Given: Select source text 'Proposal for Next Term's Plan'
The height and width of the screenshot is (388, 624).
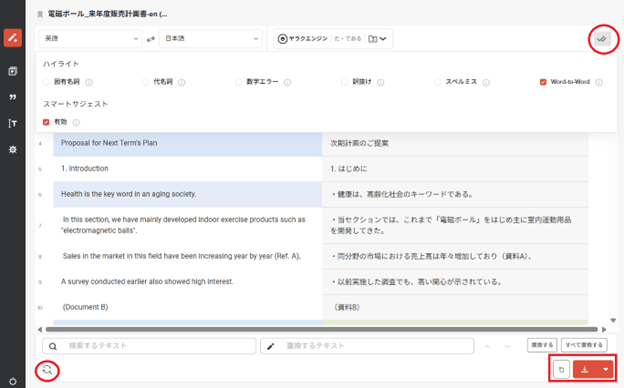Looking at the screenshot, I should pos(109,143).
